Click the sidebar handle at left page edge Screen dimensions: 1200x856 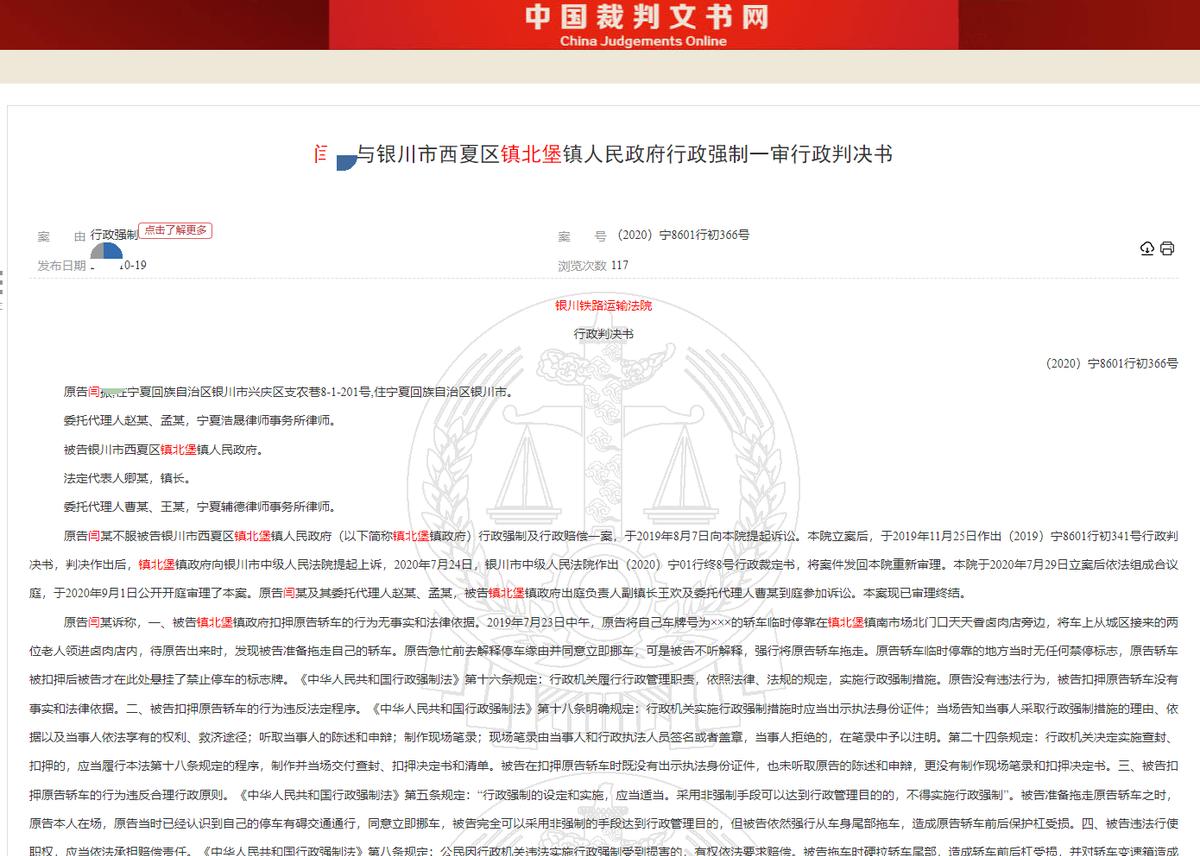(3, 290)
